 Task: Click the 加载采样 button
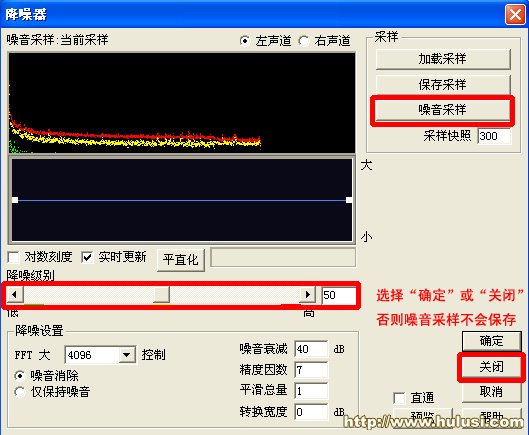click(443, 59)
